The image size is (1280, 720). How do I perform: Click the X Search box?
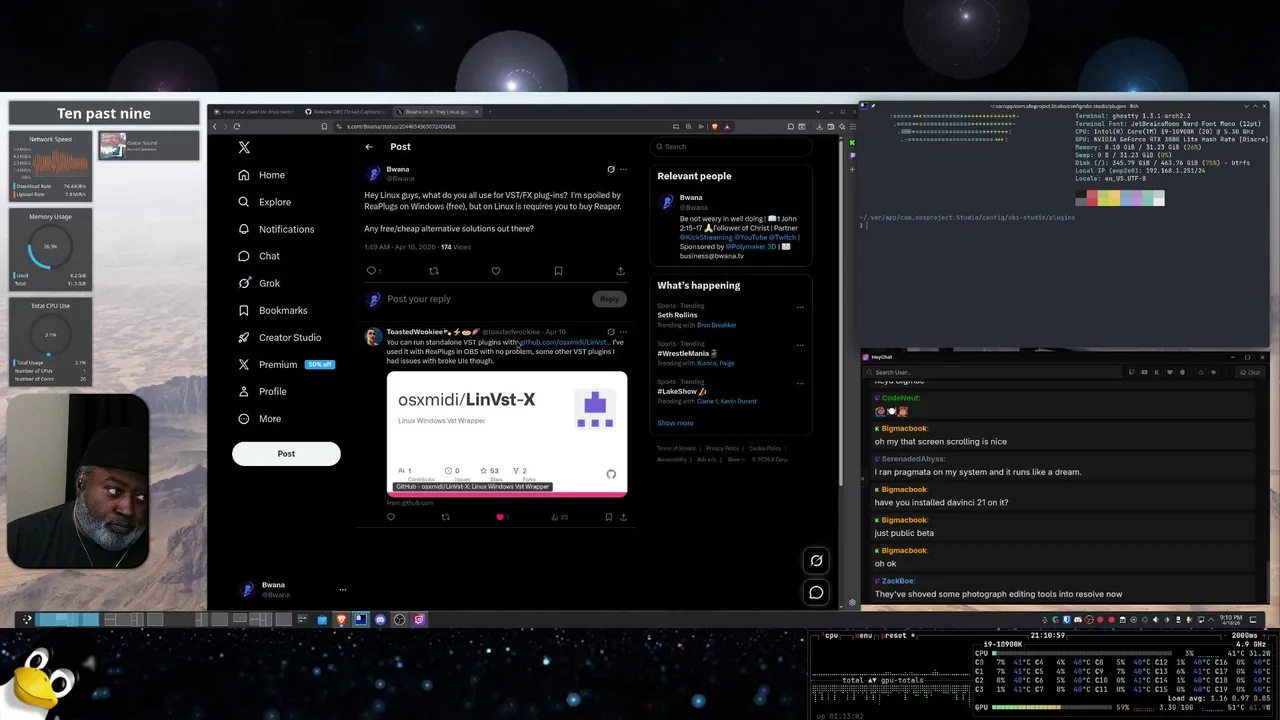pyautogui.click(x=731, y=147)
